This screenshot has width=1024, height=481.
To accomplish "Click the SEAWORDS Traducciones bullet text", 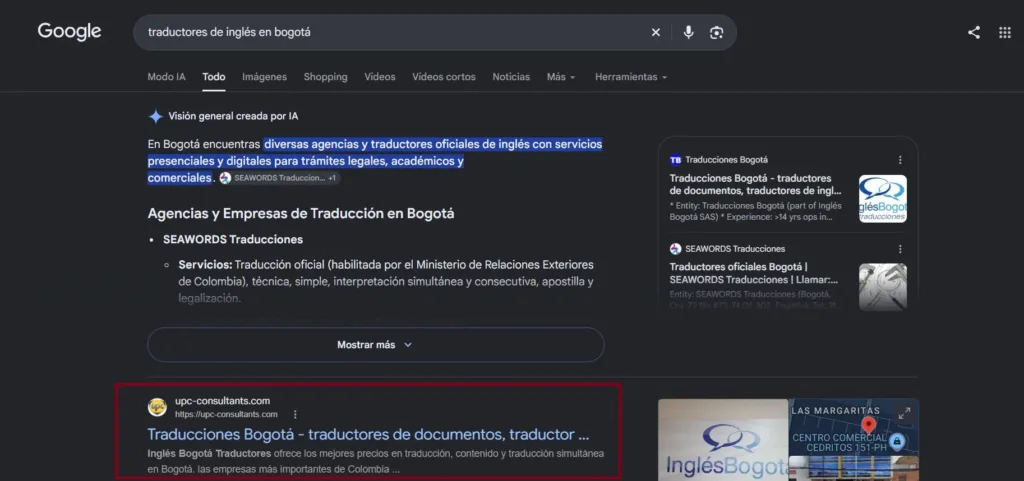I will [x=233, y=240].
